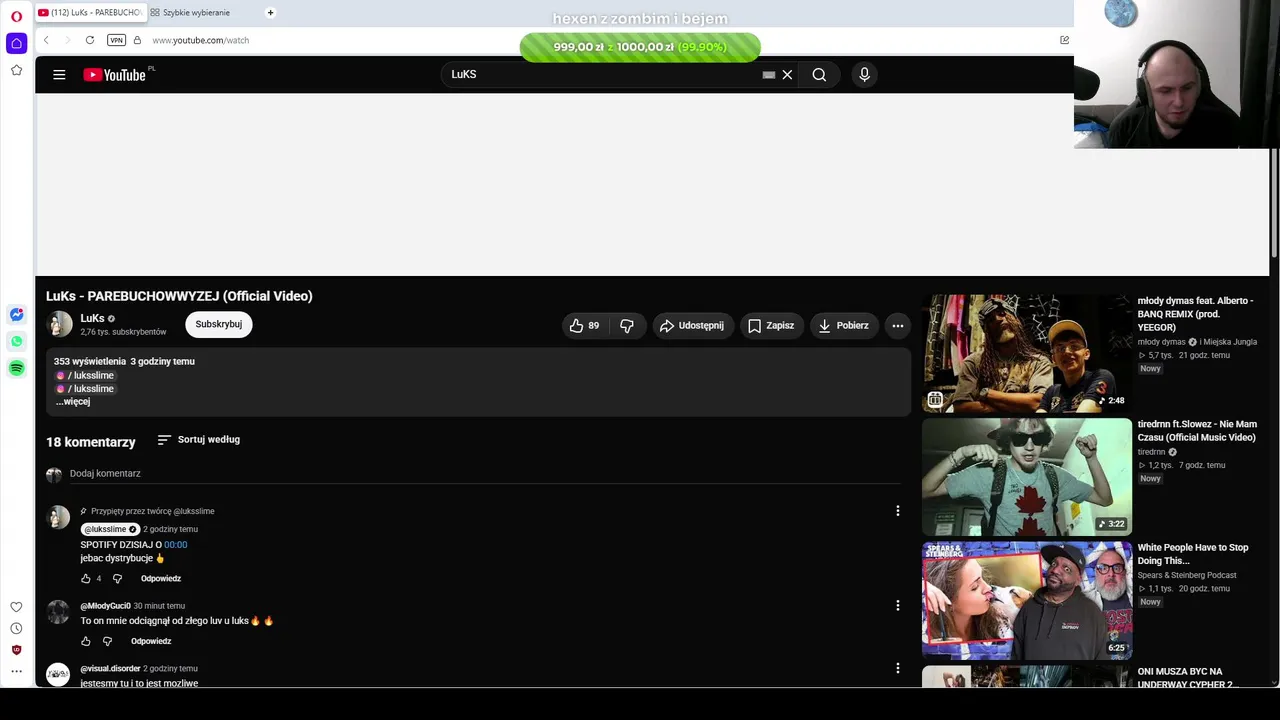Open options menu for @visual.disorder comment
Screen dimensions: 1280x720
pyautogui.click(x=897, y=668)
